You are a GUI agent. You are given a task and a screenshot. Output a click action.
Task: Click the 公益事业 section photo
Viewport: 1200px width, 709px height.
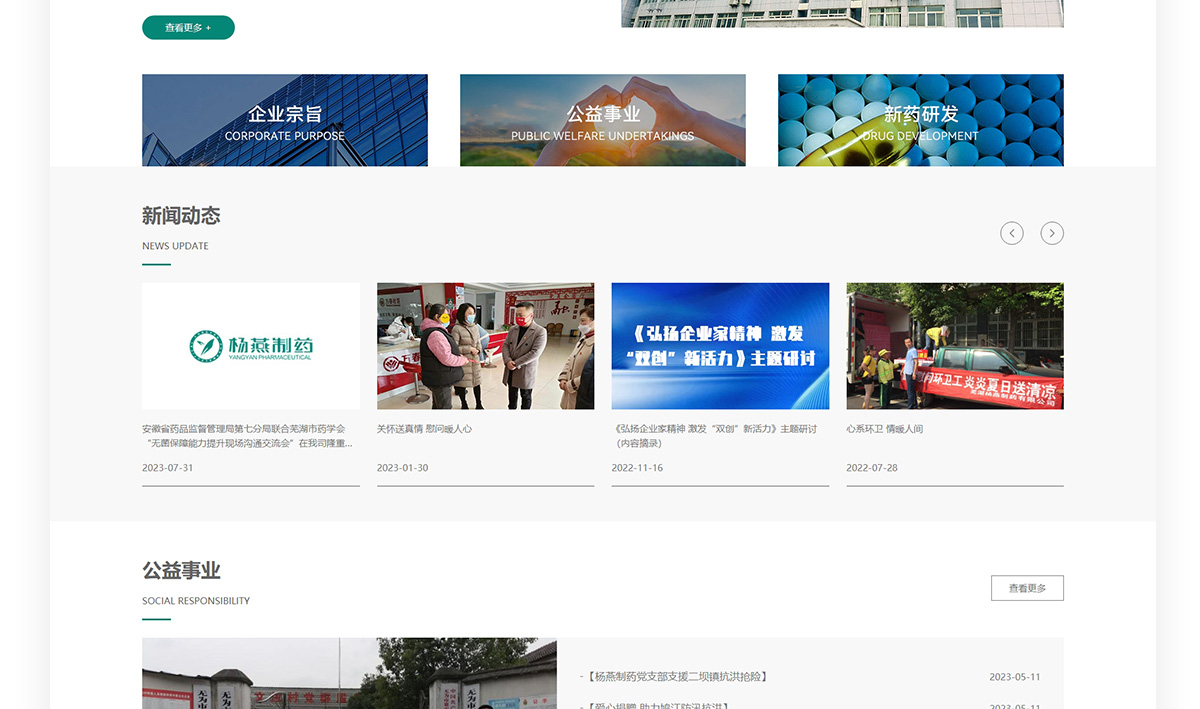[349, 674]
